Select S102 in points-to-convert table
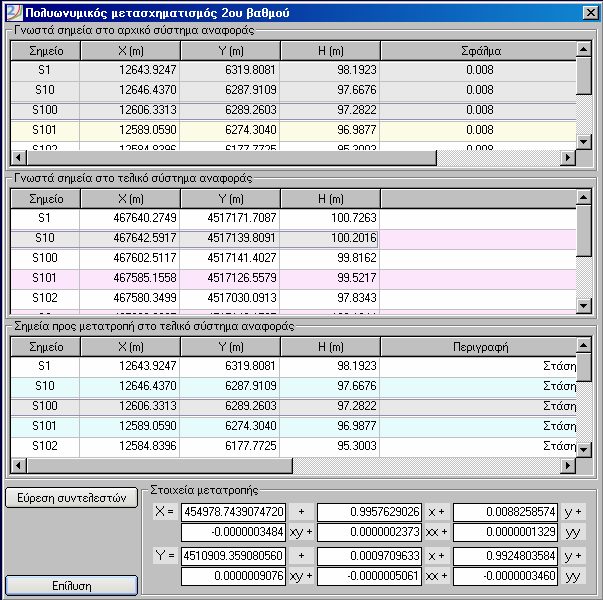Viewport: 603px width, 600px height. (x=45, y=446)
